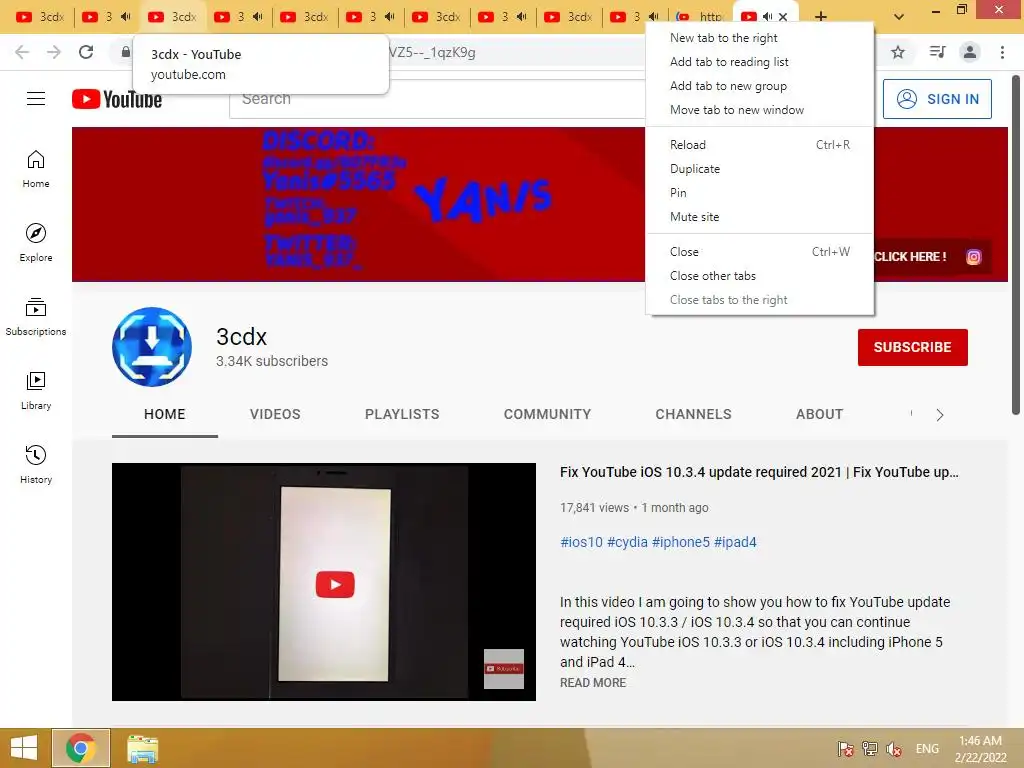This screenshot has width=1024, height=768.
Task: Click the Chrome icon in the taskbar
Action: point(80,748)
